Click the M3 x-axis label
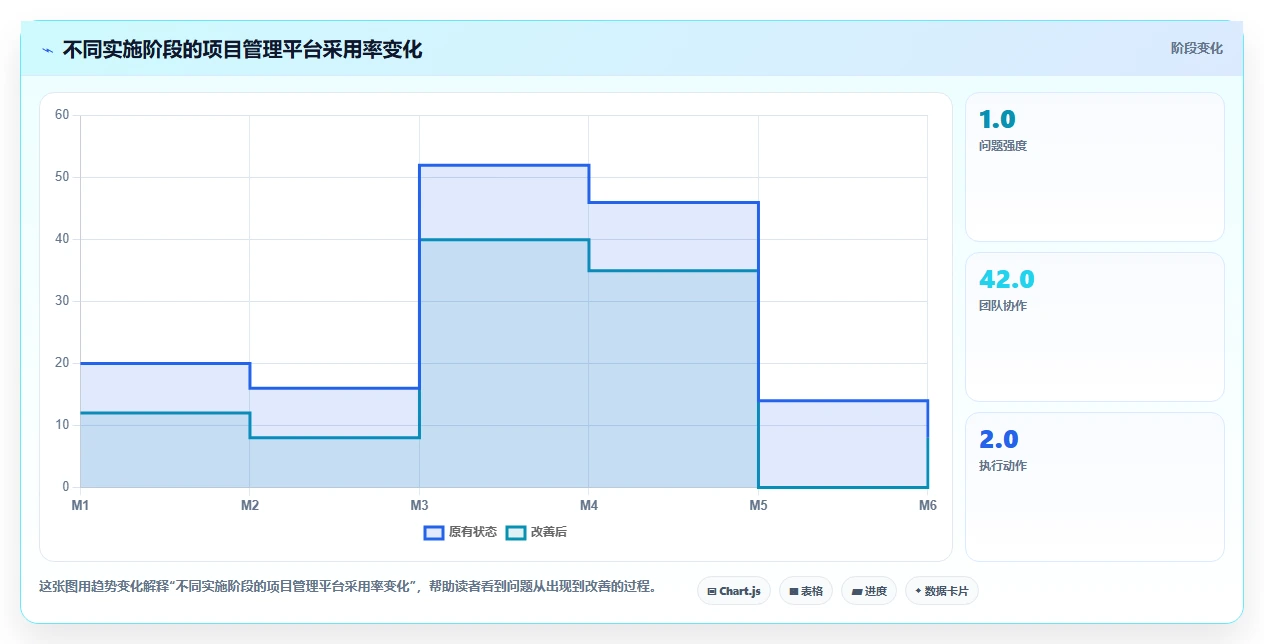The image size is (1264, 644). (x=419, y=506)
